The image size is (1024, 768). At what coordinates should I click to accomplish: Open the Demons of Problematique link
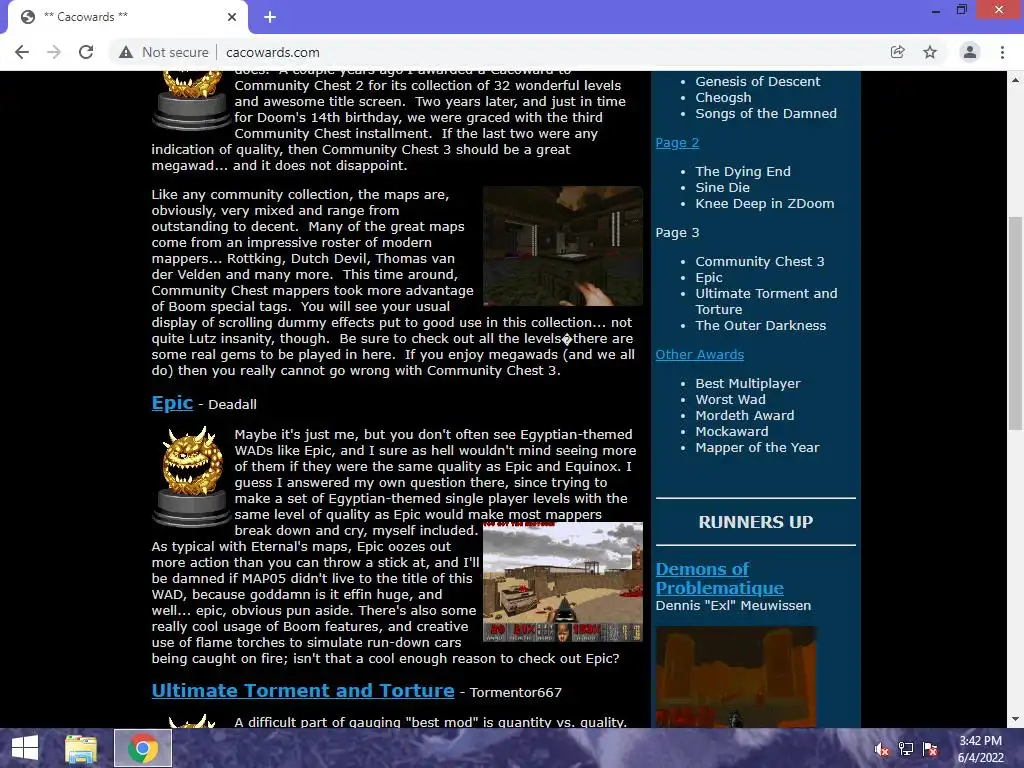(719, 579)
